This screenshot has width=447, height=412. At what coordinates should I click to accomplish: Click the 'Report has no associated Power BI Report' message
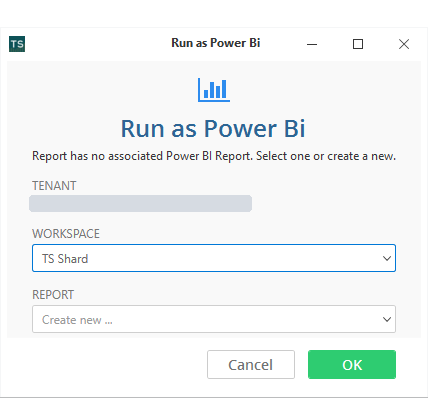pyautogui.click(x=214, y=156)
